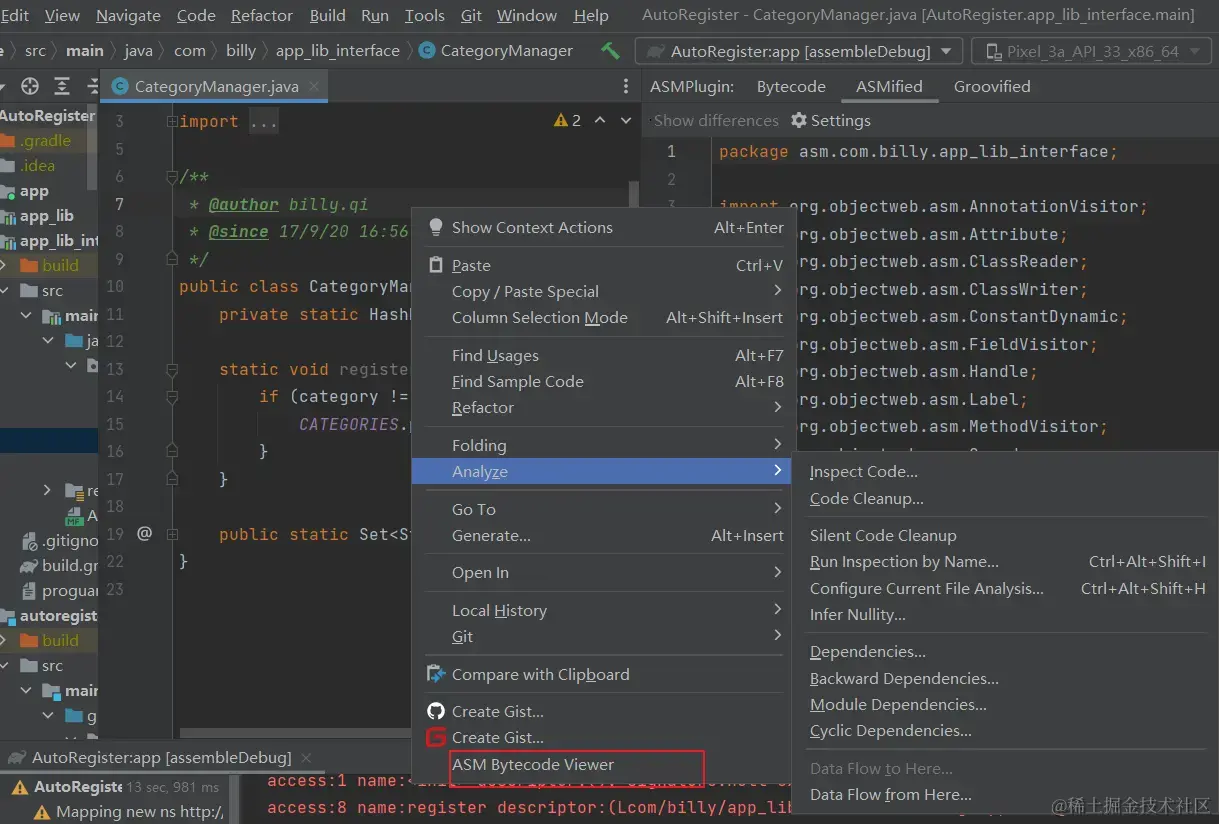Viewport: 1219px width, 824px height.
Task: Select the ASMified tab
Action: (889, 86)
